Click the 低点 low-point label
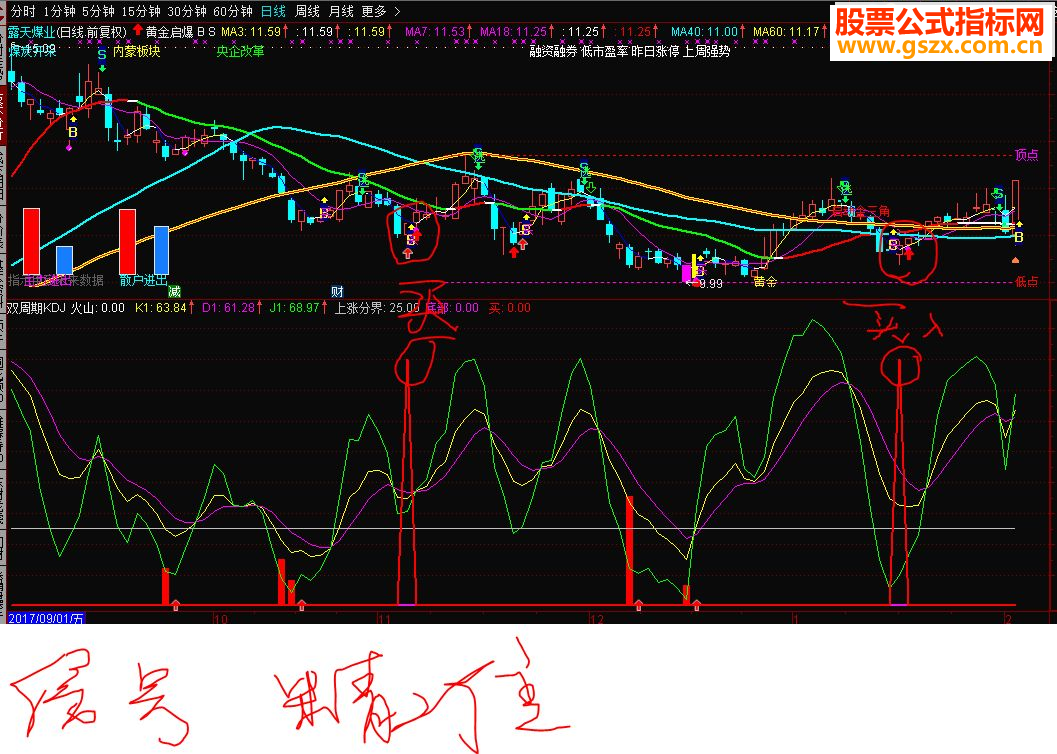Screen dimensions: 1057x754 [x=1027, y=282]
